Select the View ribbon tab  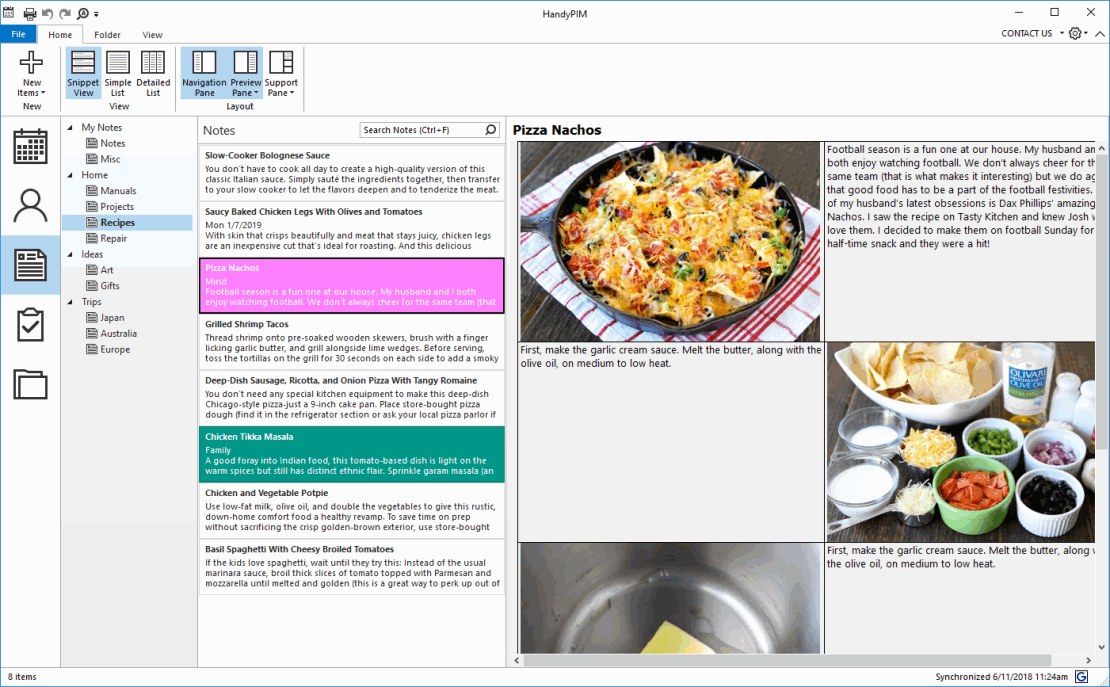click(152, 35)
